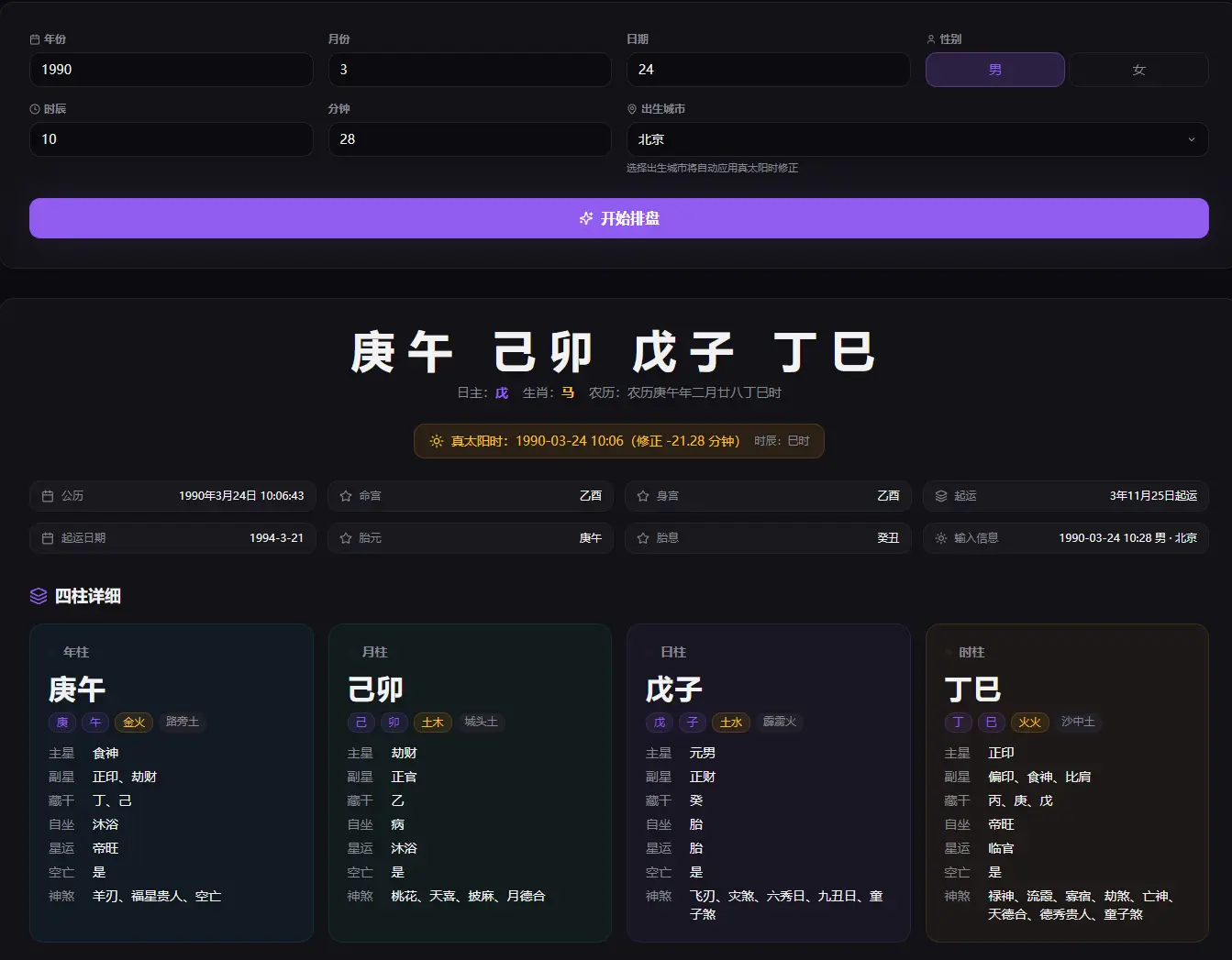The height and width of the screenshot is (960, 1232).
Task: Click the 子 tag in 日柱 card
Action: pyautogui.click(x=693, y=723)
